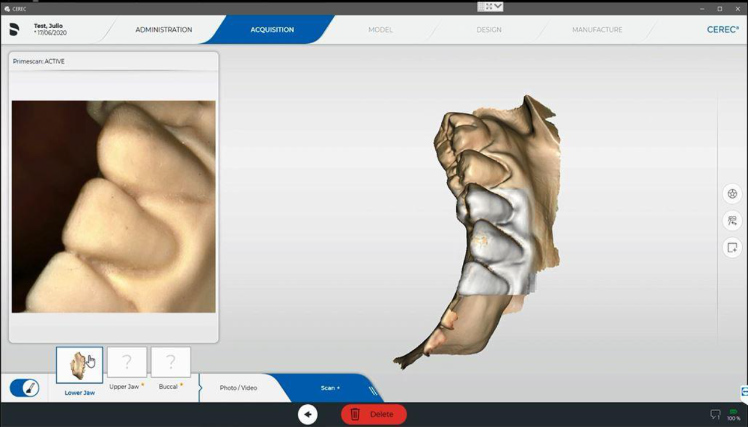Click the Scan tab drag handle

point(373,391)
